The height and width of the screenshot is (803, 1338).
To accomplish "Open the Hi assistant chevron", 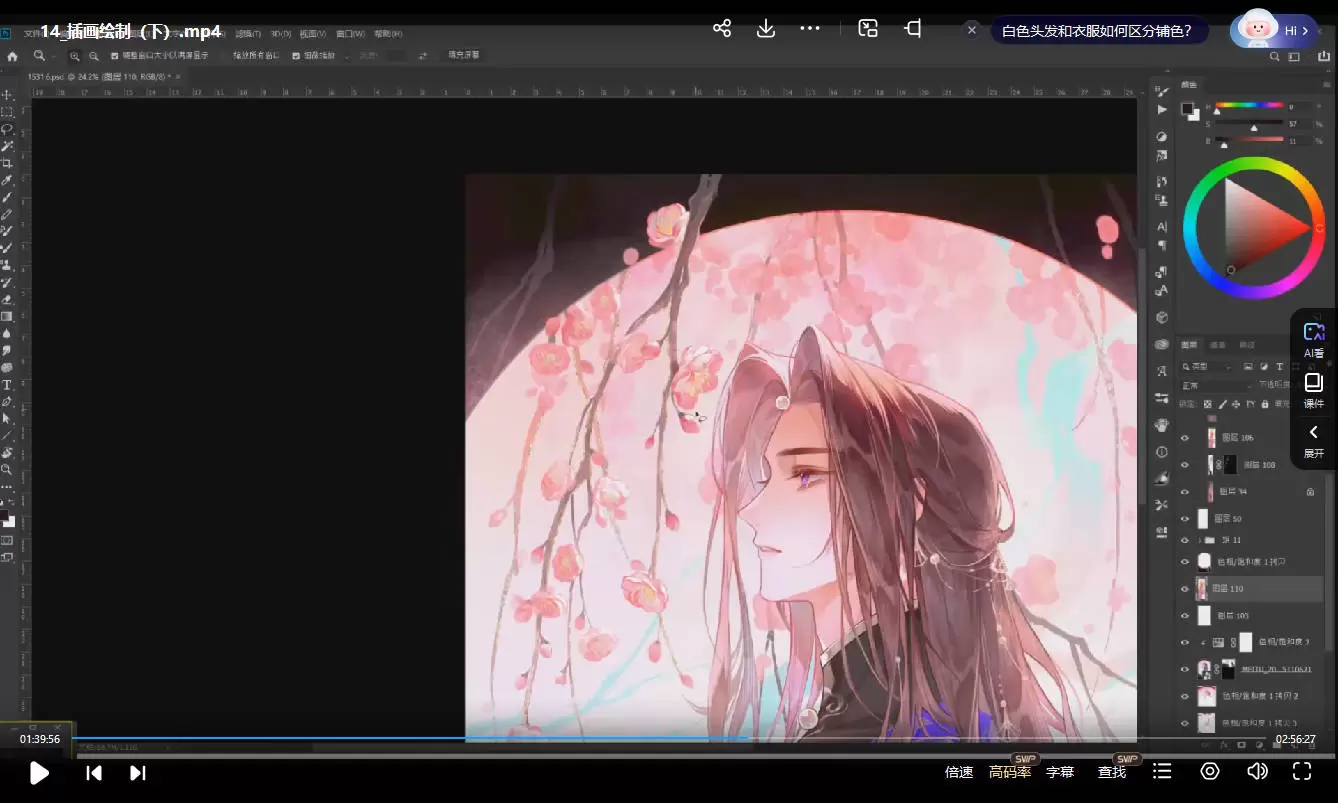I will tap(1305, 31).
